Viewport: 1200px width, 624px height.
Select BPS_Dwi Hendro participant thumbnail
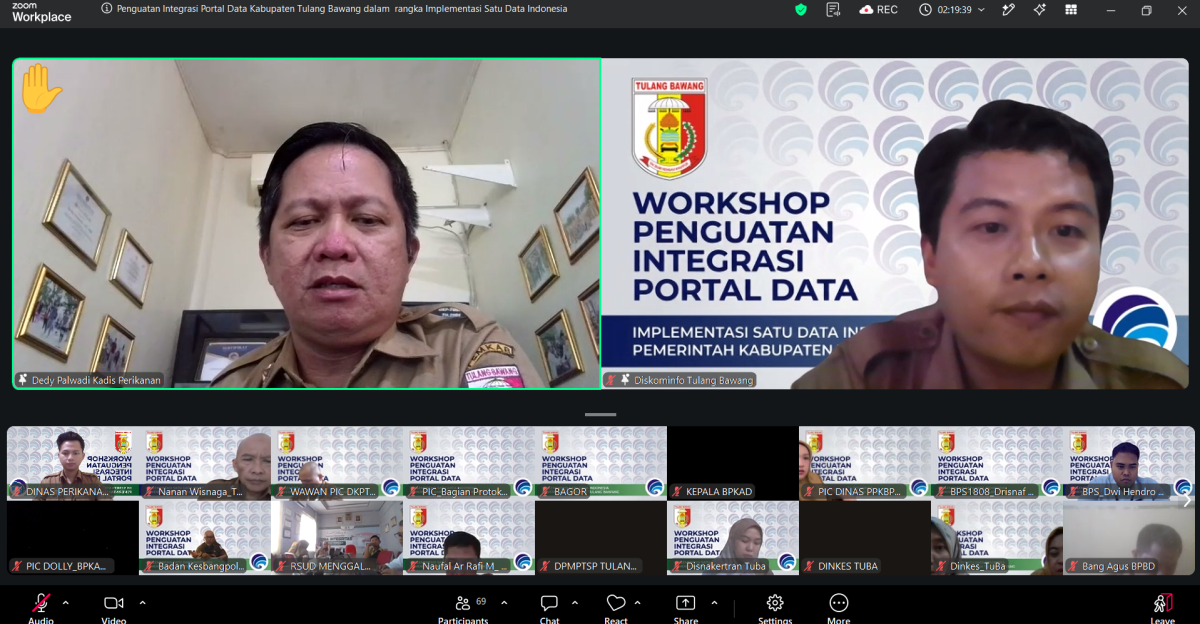tap(1129, 463)
